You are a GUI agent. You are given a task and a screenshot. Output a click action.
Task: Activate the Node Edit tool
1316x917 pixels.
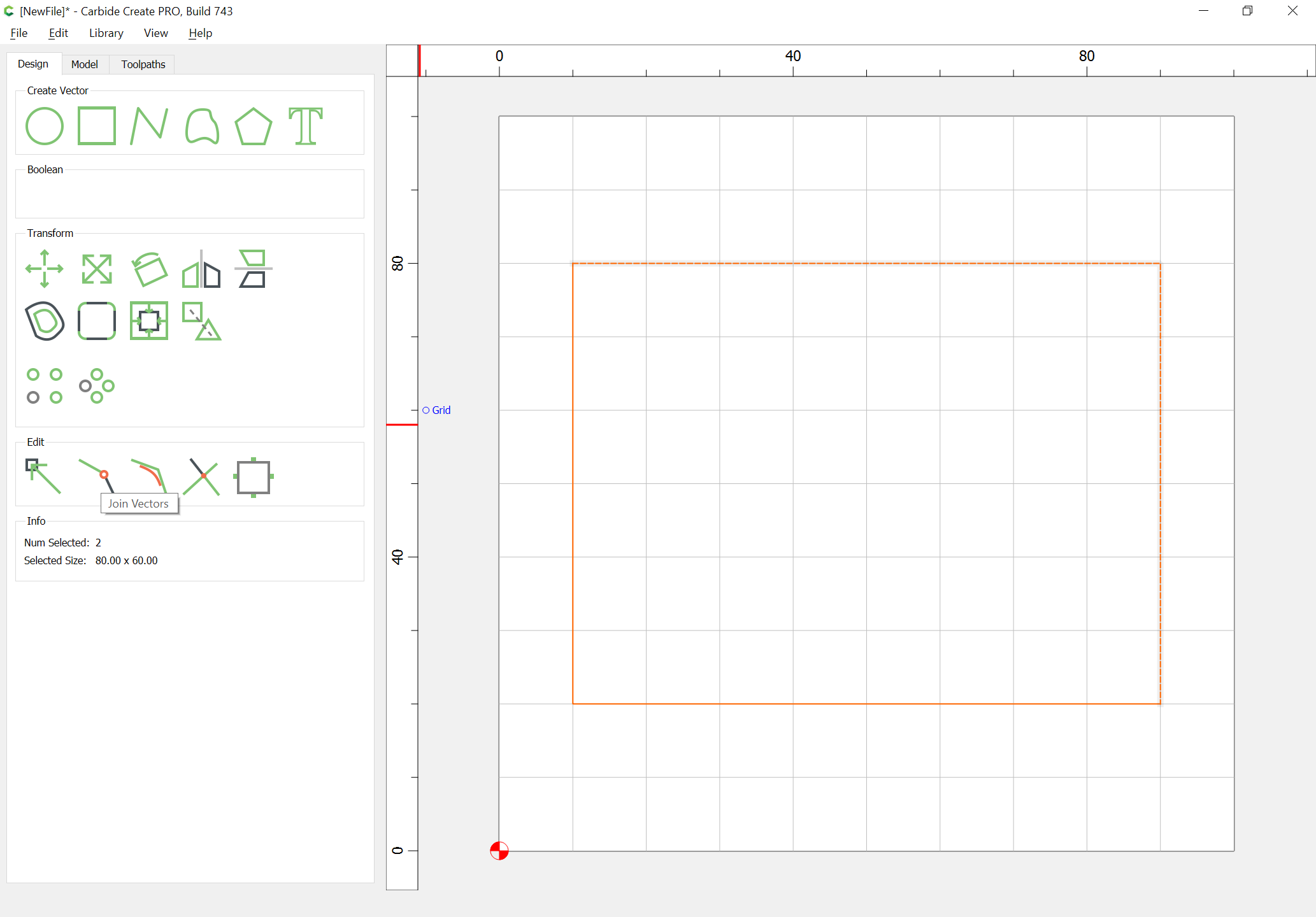point(43,476)
